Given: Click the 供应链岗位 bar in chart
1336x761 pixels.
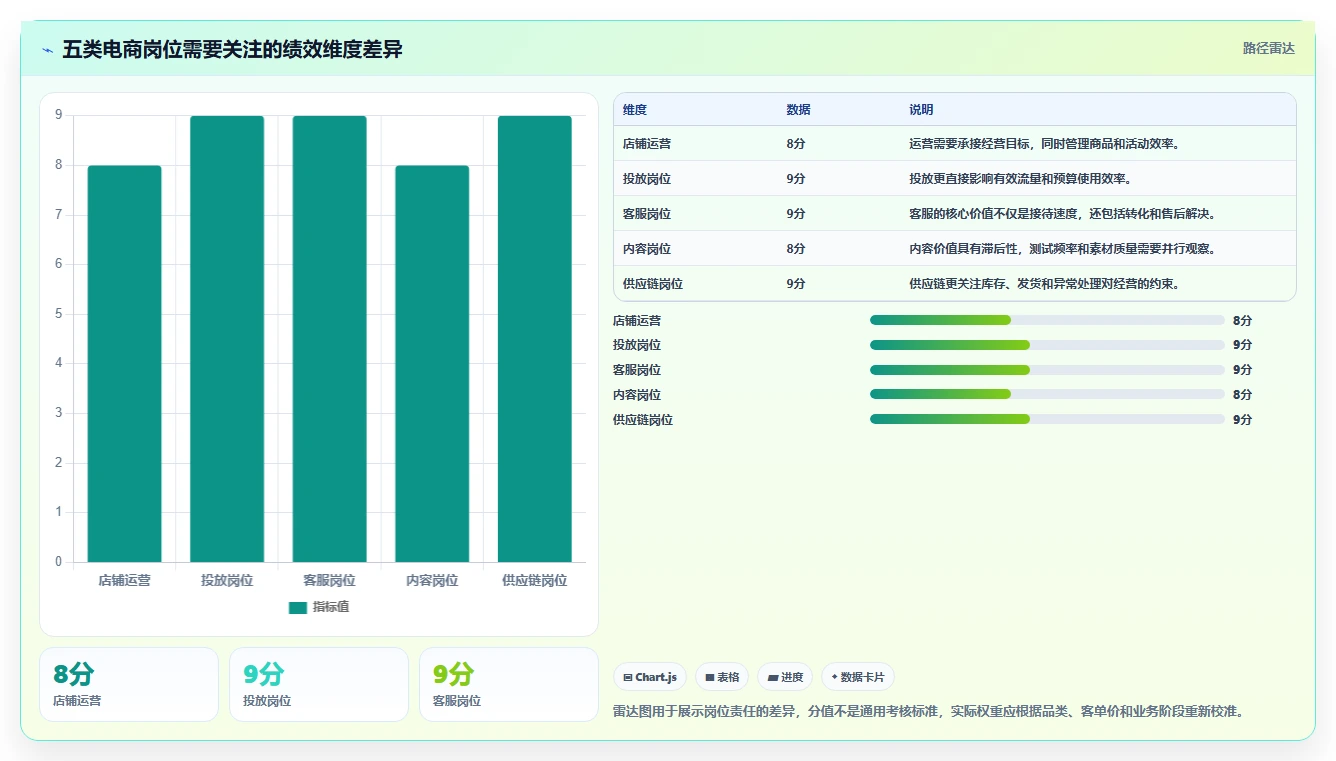Looking at the screenshot, I should click(534, 339).
